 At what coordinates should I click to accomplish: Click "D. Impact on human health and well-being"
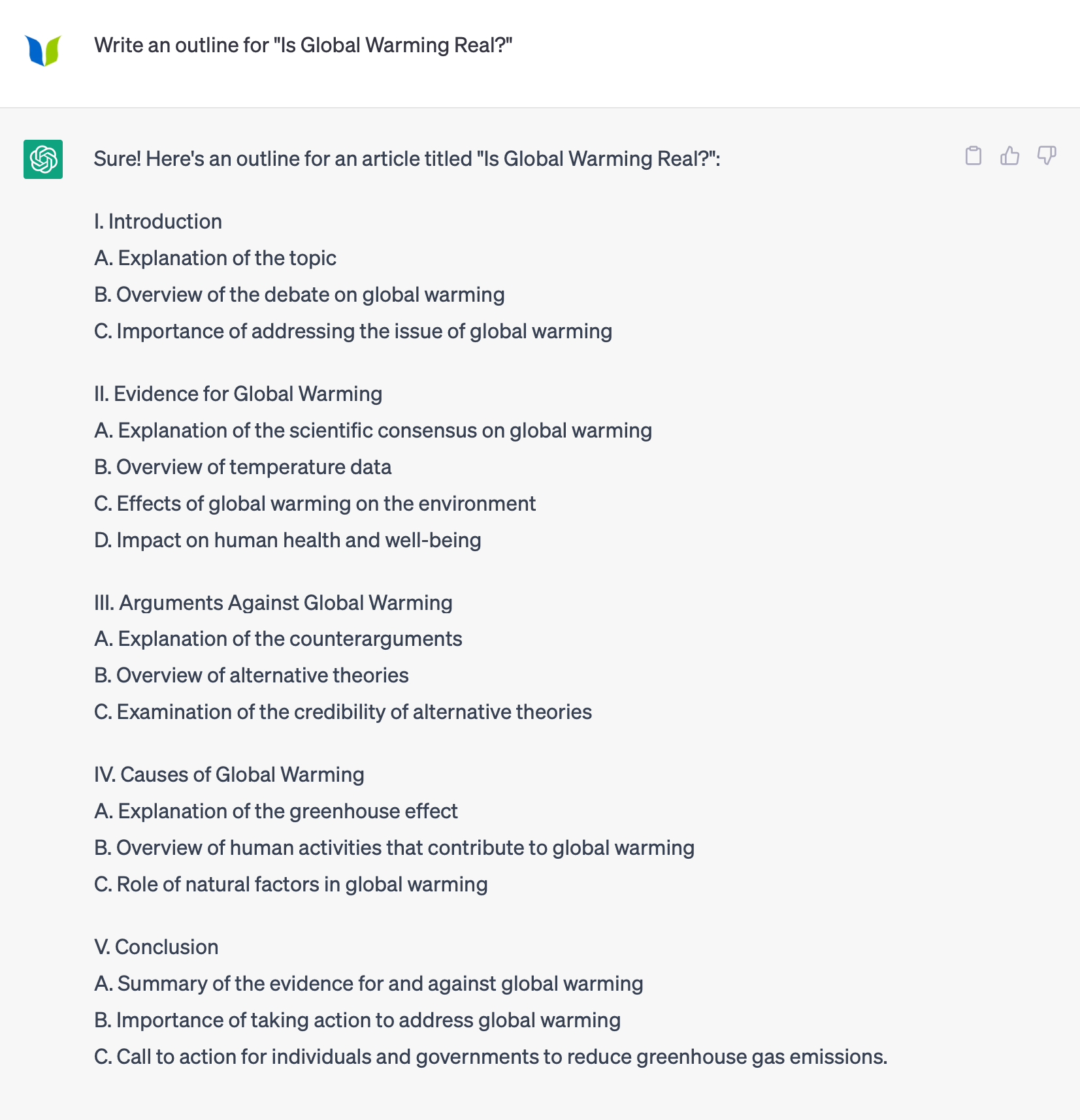coord(287,540)
